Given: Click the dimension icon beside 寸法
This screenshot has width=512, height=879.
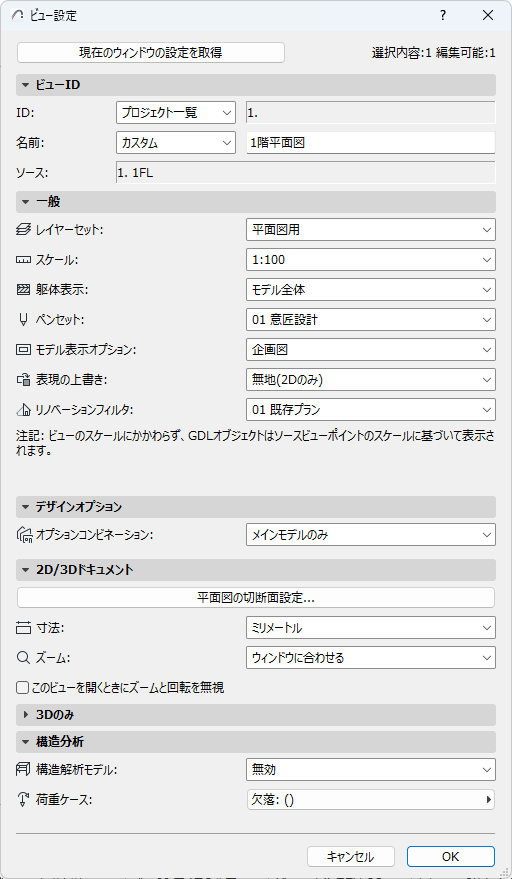Looking at the screenshot, I should tap(22, 628).
